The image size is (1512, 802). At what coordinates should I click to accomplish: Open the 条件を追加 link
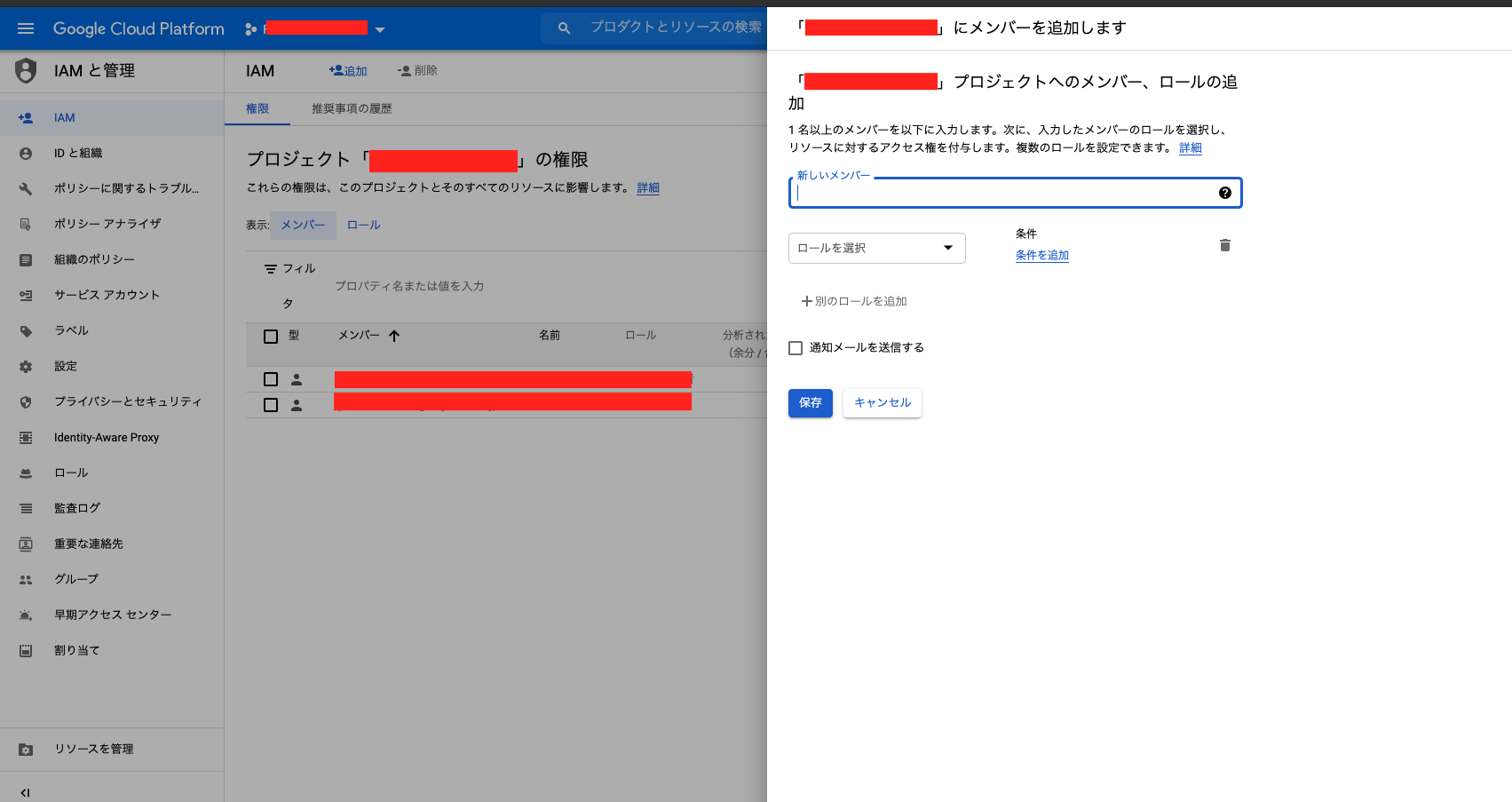point(1041,255)
